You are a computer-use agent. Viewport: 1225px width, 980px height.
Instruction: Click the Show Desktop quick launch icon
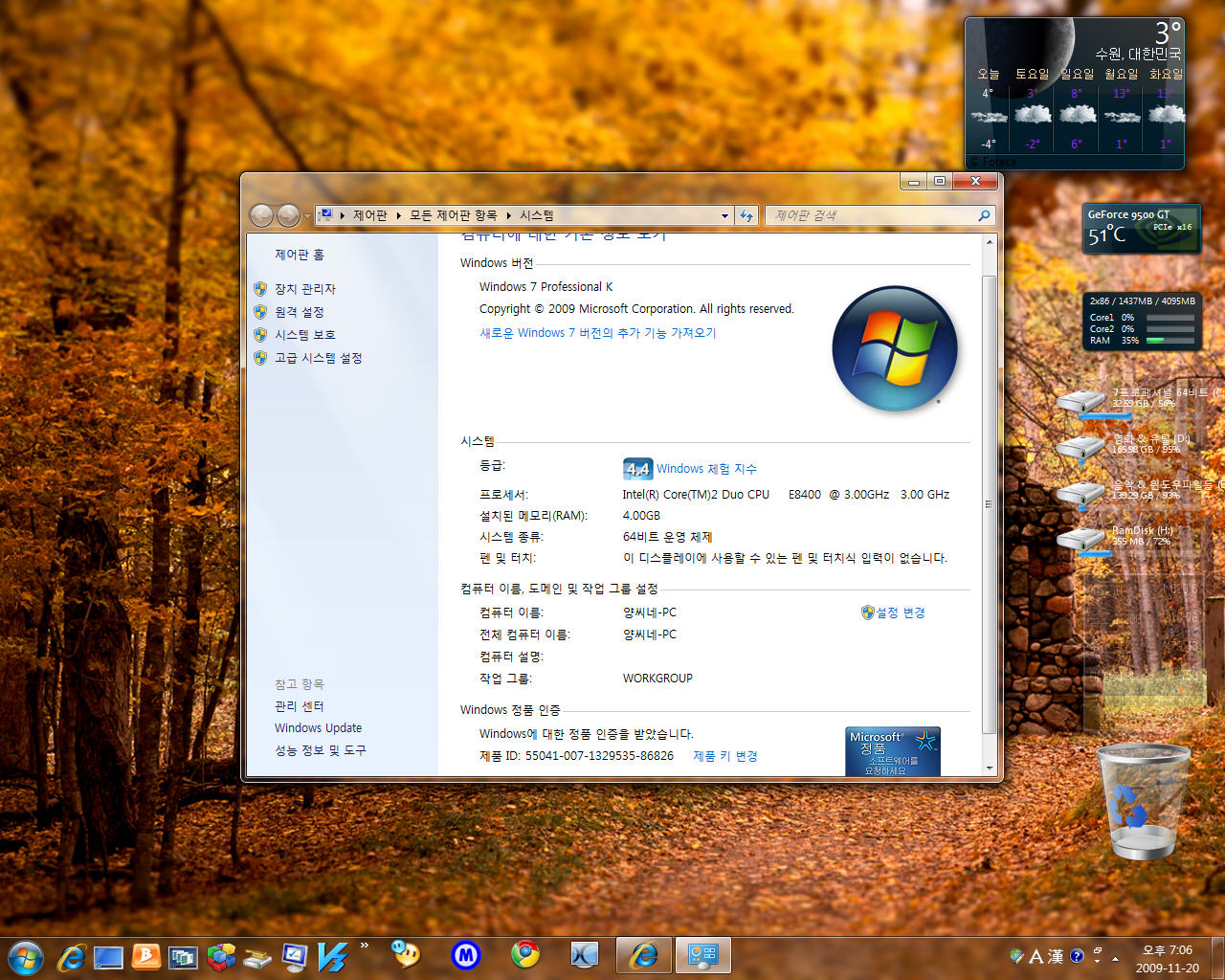(x=108, y=957)
